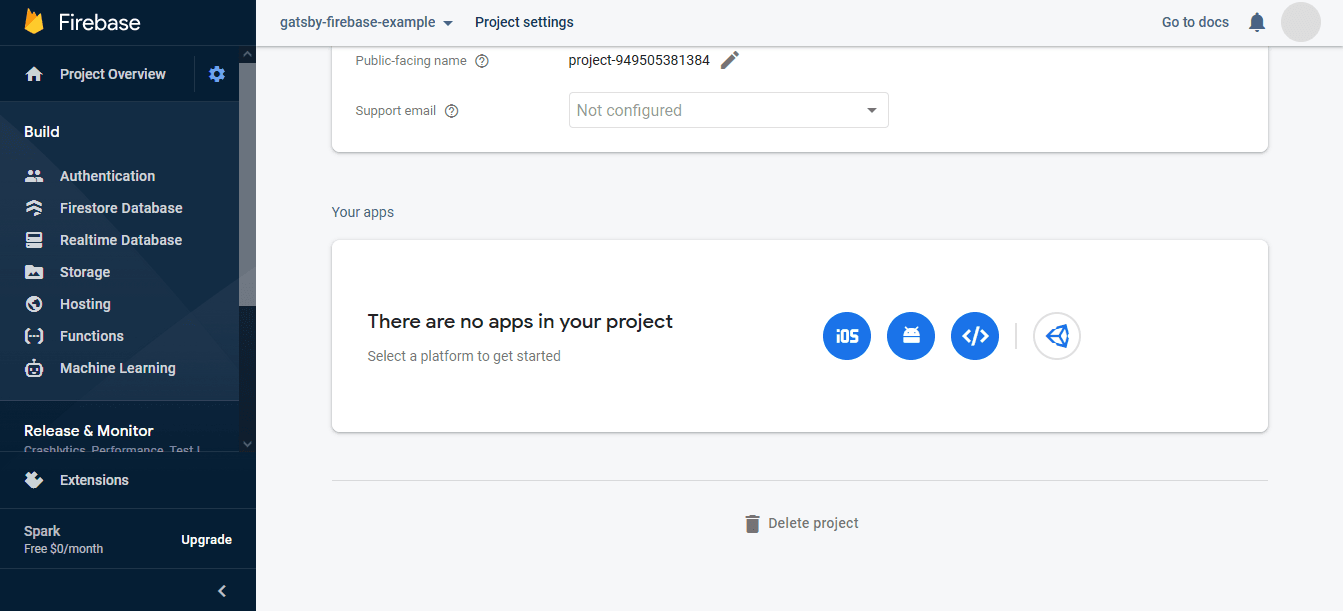Open Functions section
This screenshot has height=611, width=1343.
(x=92, y=336)
